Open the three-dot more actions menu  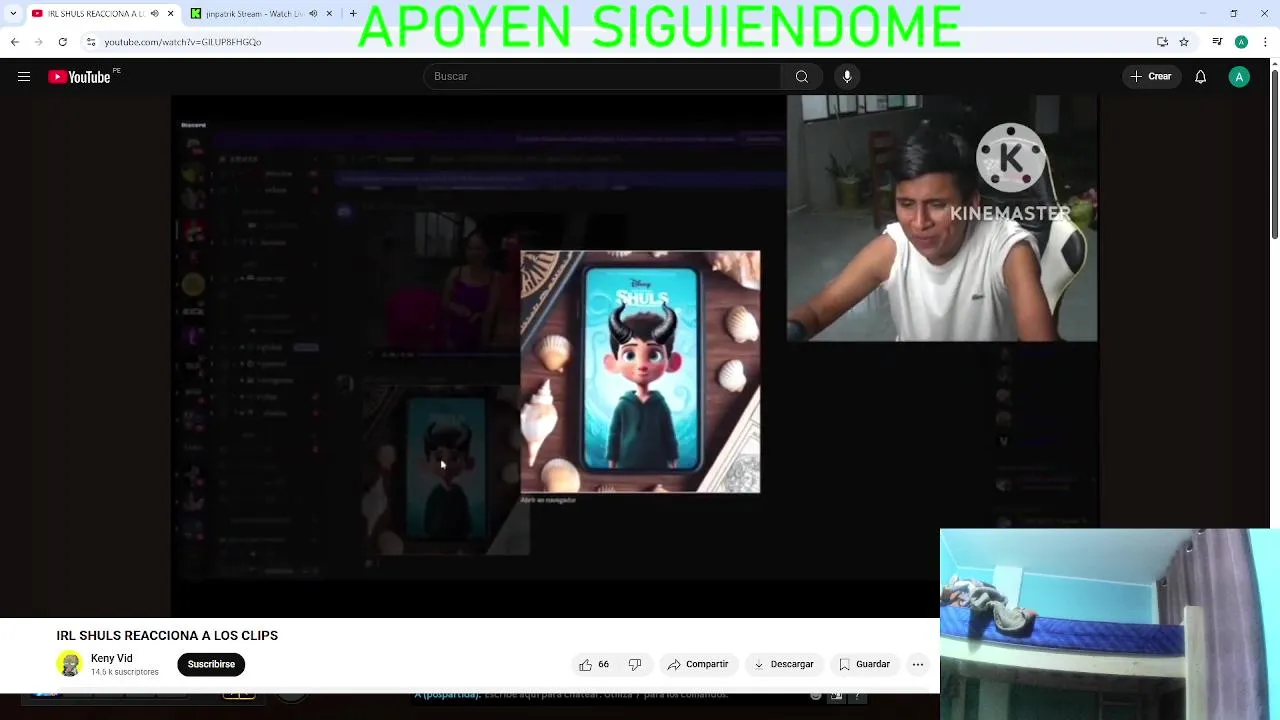click(918, 664)
